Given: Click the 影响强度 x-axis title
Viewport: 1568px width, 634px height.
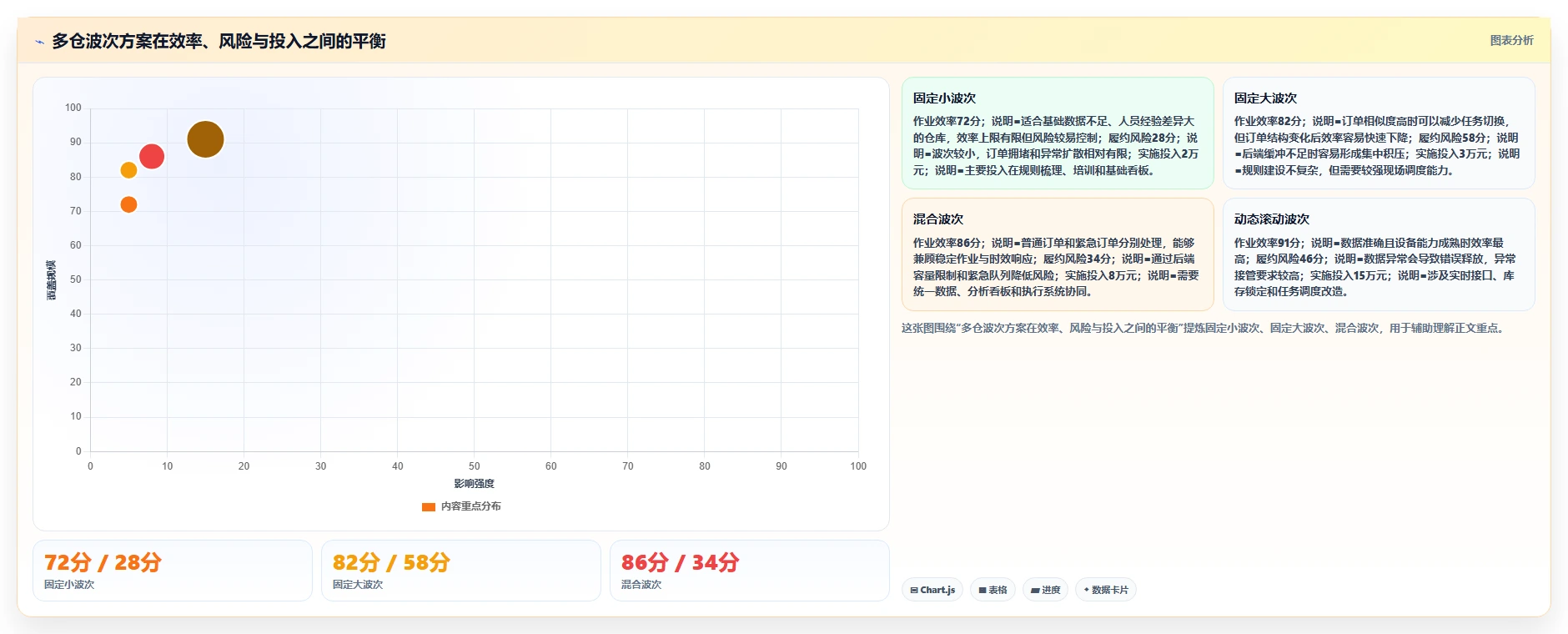Looking at the screenshot, I should click(x=474, y=484).
